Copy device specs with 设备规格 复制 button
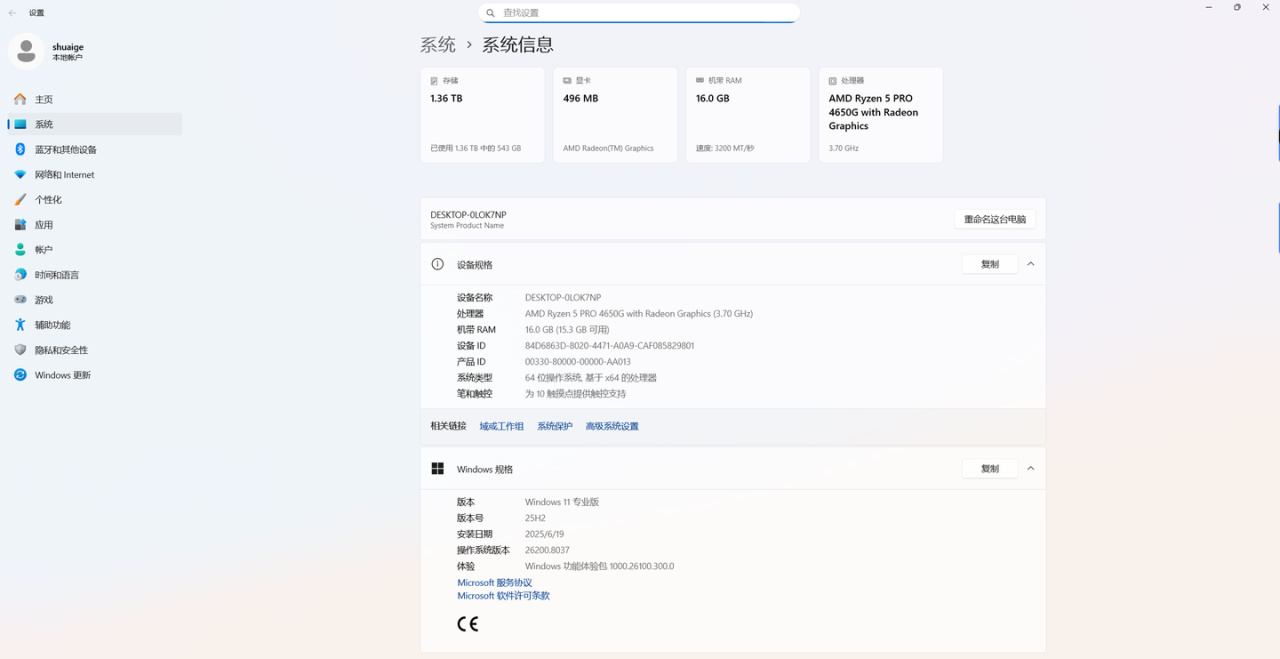The image size is (1280, 659). pyautogui.click(x=990, y=264)
